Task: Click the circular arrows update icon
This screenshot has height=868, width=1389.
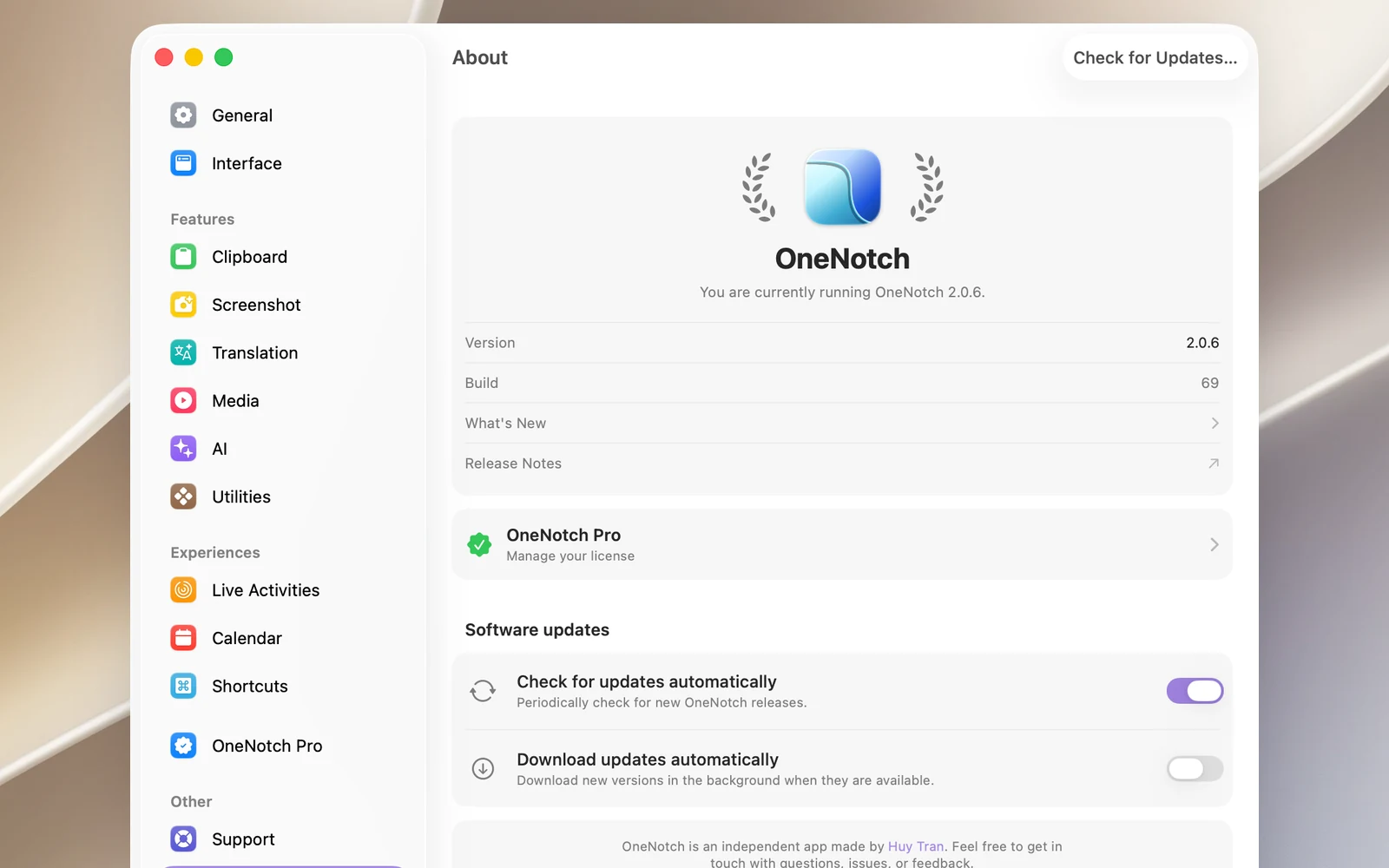Action: (483, 691)
